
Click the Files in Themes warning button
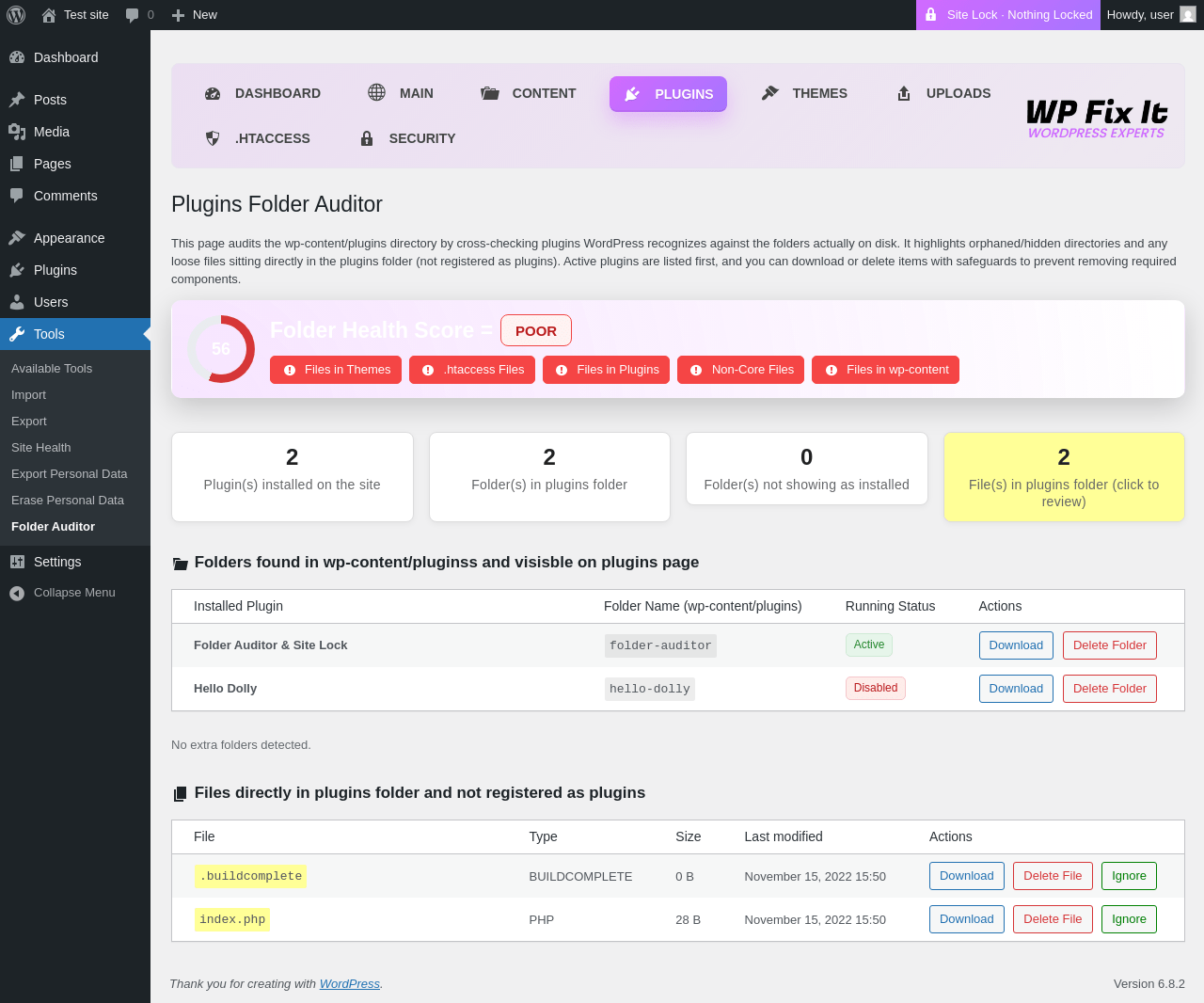[336, 370]
